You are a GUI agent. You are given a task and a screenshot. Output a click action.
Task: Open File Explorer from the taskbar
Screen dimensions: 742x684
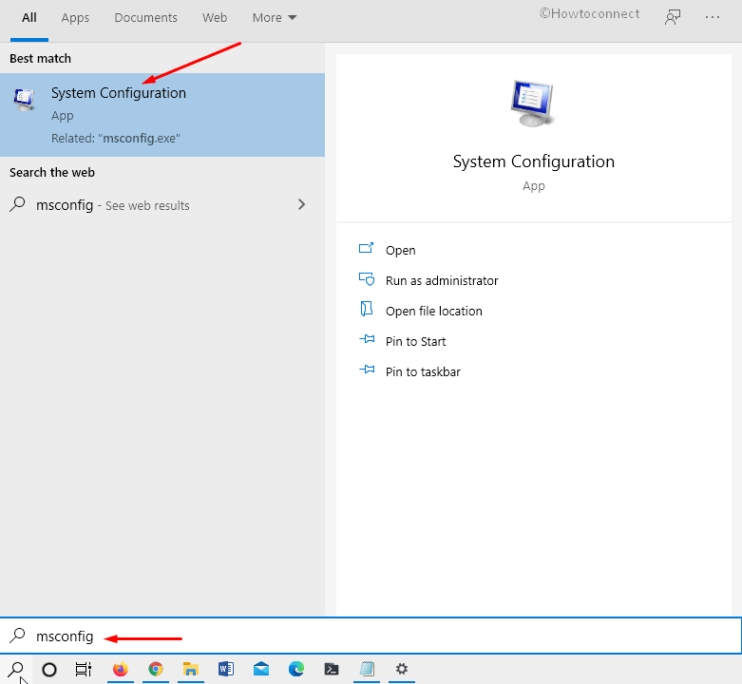[191, 669]
